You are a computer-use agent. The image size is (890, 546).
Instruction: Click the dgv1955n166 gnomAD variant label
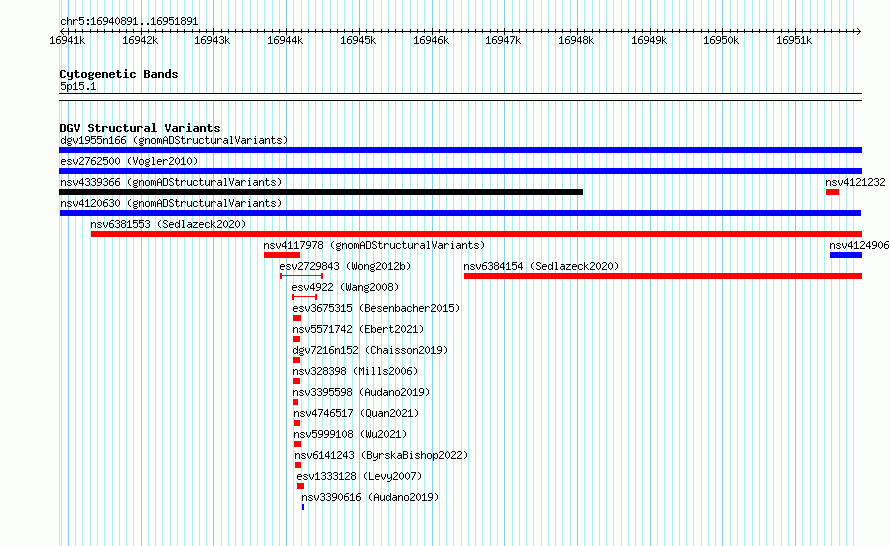click(174, 140)
